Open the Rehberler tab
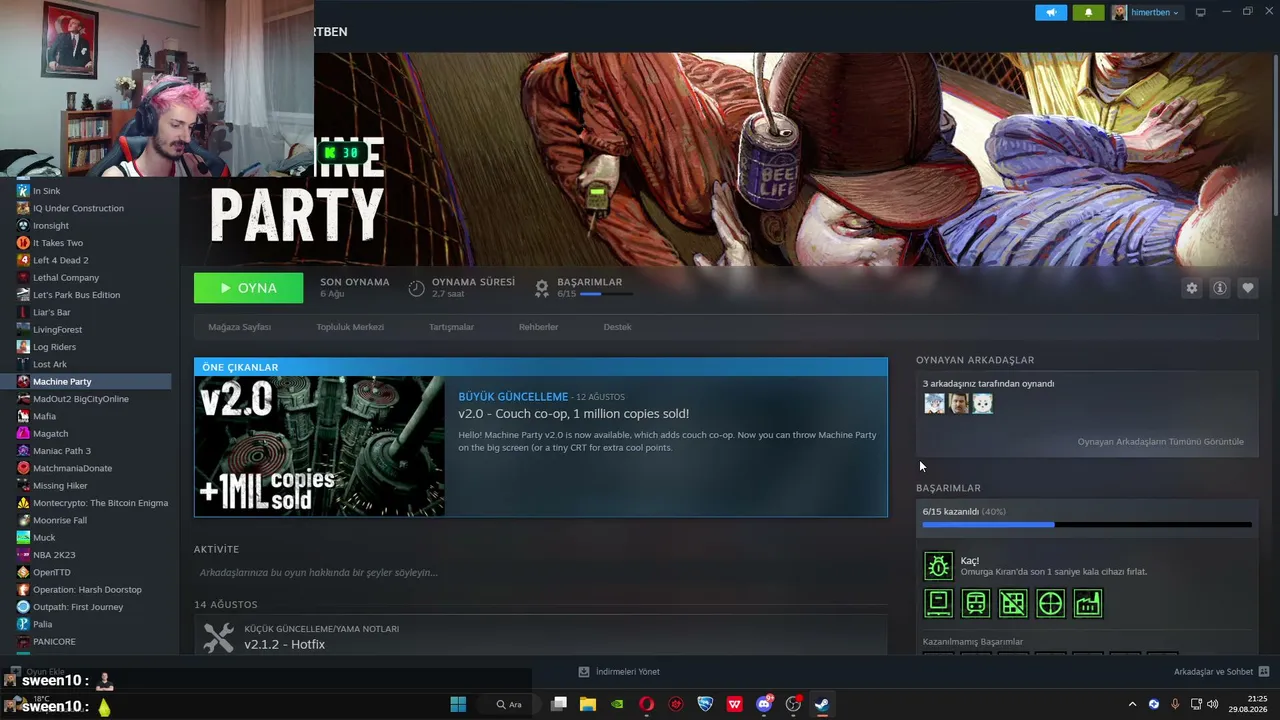The image size is (1280, 720). pos(539,327)
